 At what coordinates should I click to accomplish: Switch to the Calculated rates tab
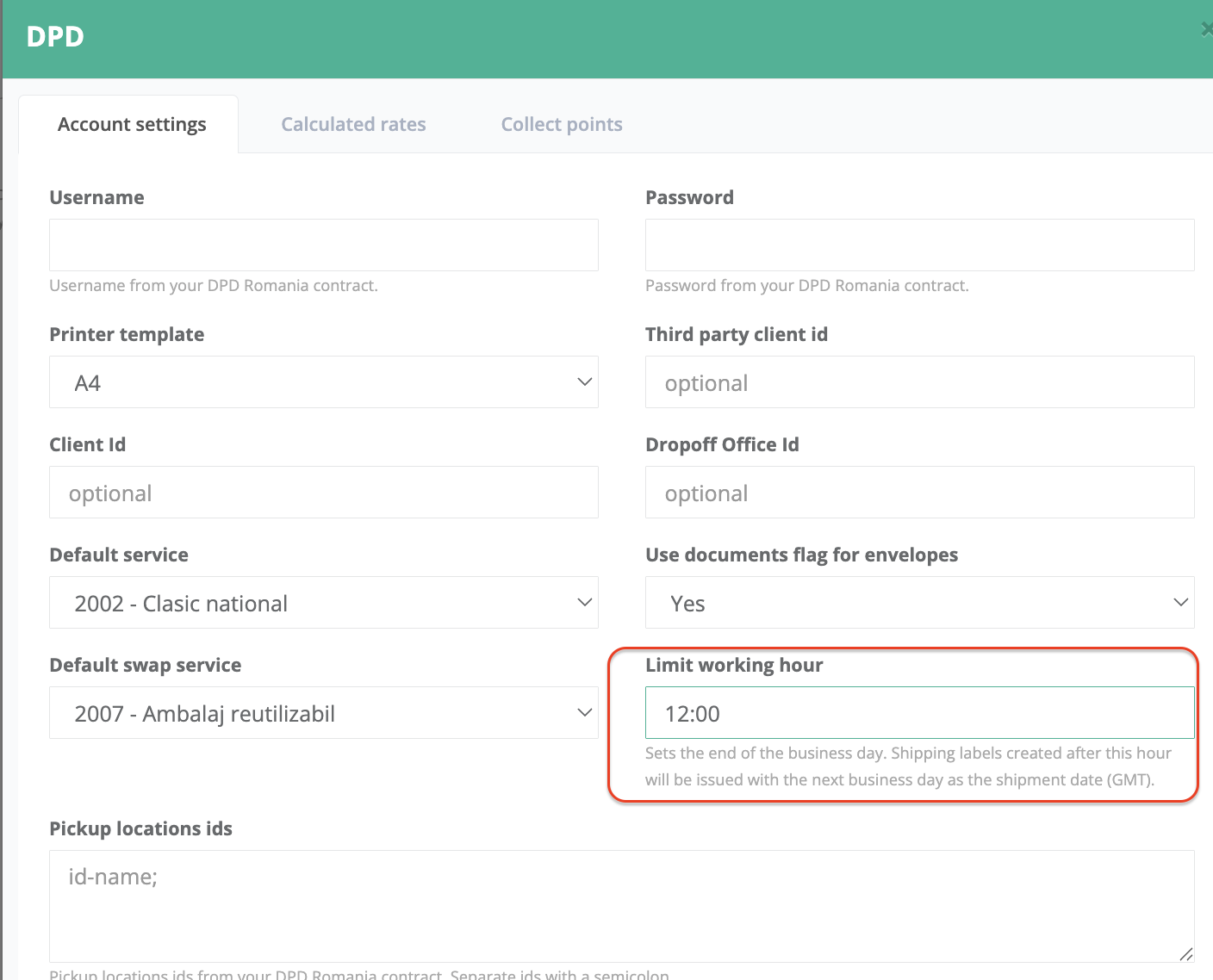[353, 125]
